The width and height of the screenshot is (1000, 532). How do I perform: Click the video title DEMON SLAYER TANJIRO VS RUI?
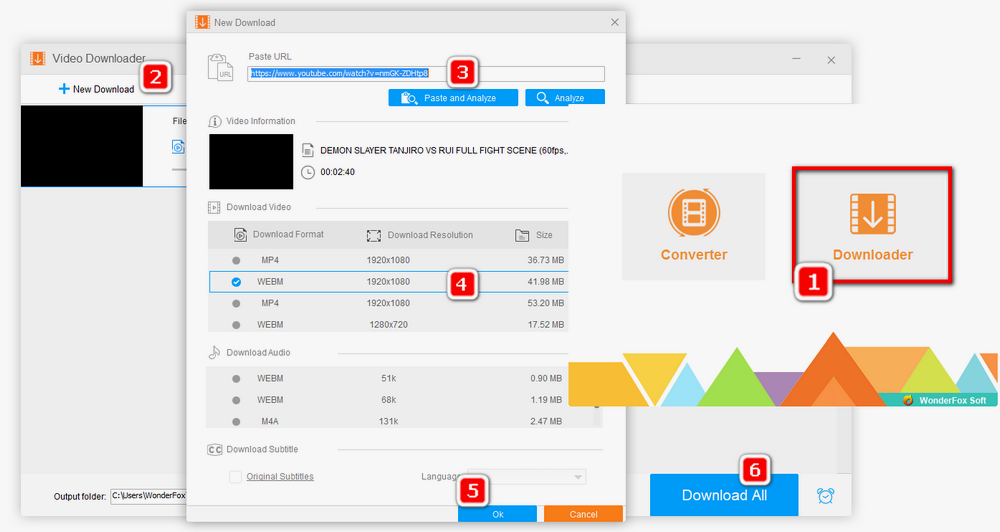pyautogui.click(x=444, y=151)
